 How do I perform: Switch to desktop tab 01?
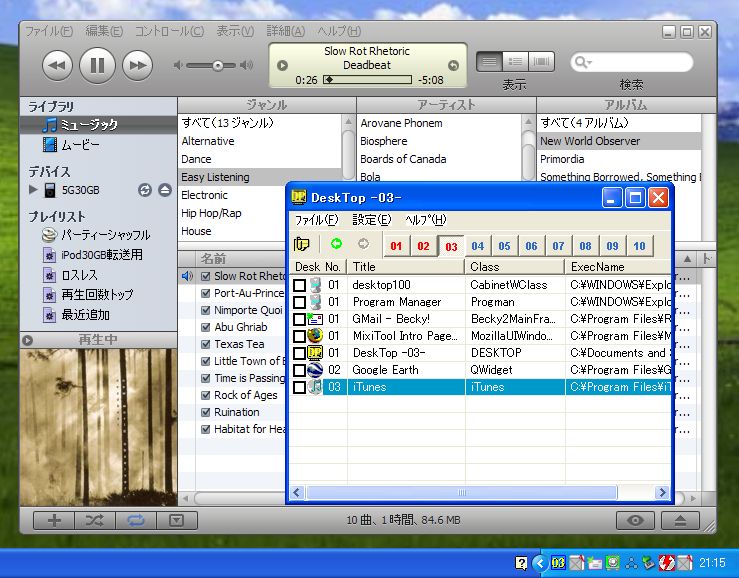tap(396, 246)
